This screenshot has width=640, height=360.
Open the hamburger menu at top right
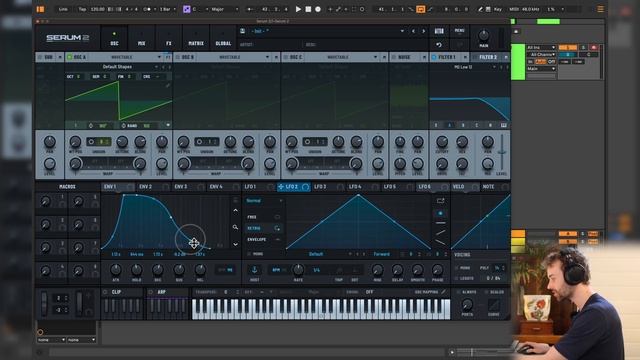600,9
